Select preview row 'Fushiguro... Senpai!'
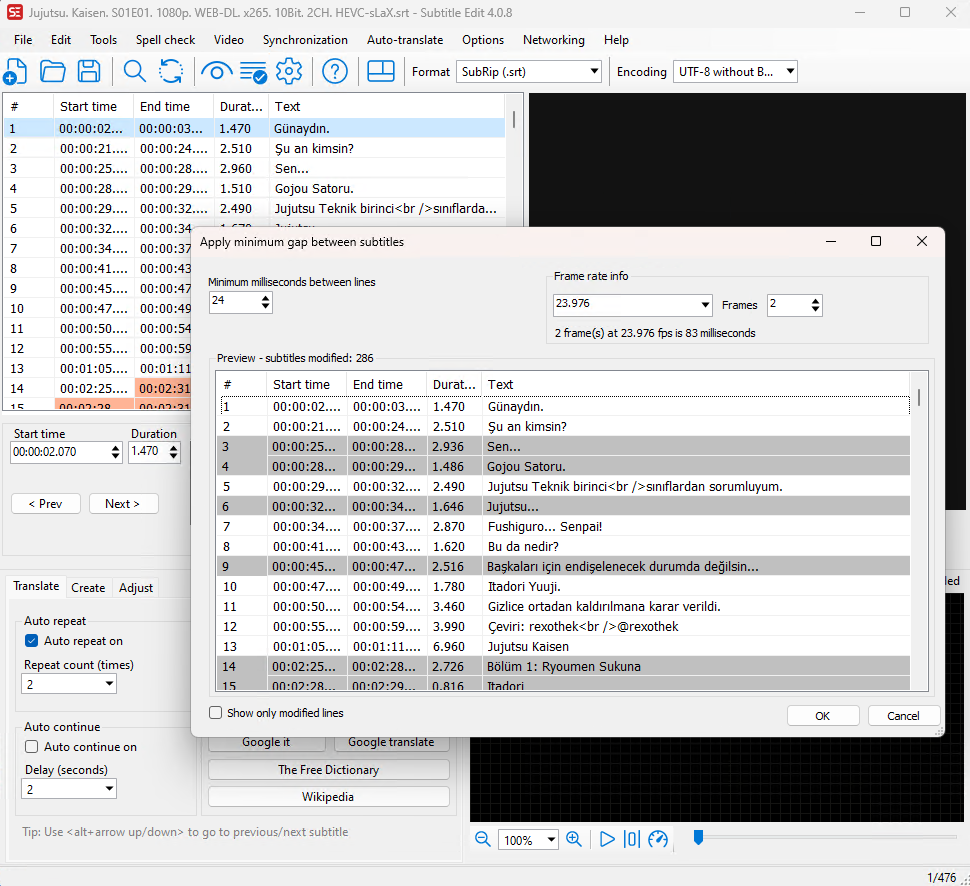Viewport: 970px width, 886px height. tap(563, 527)
